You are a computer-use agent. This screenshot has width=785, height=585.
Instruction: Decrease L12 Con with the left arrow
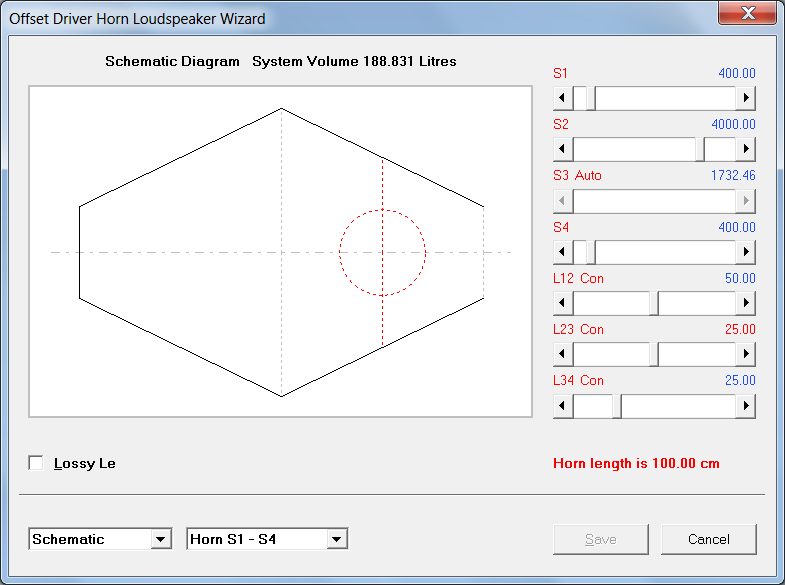pos(563,303)
